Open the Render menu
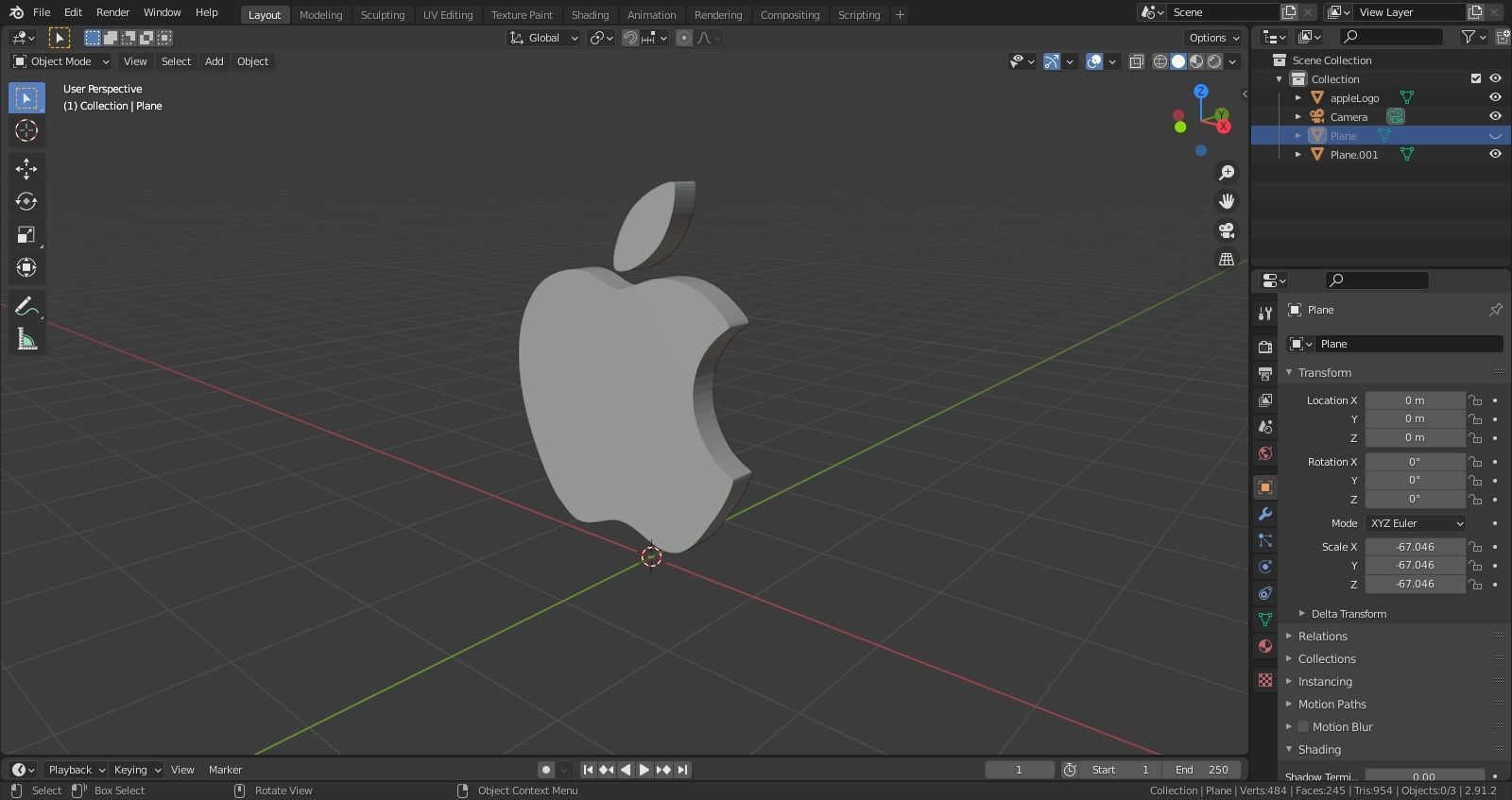Viewport: 1512px width, 800px height. coord(112,12)
